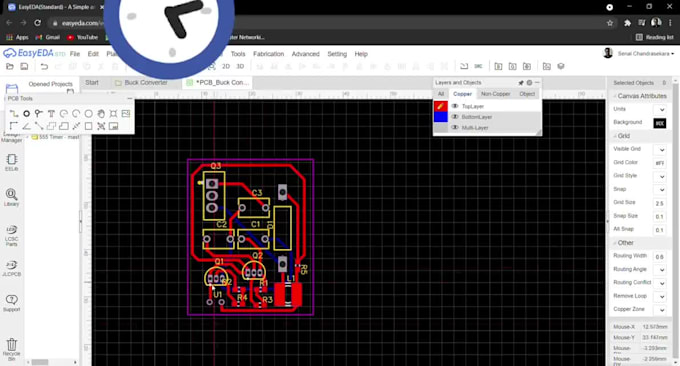Open the Tools menu
680x366 pixels.
coord(238,54)
